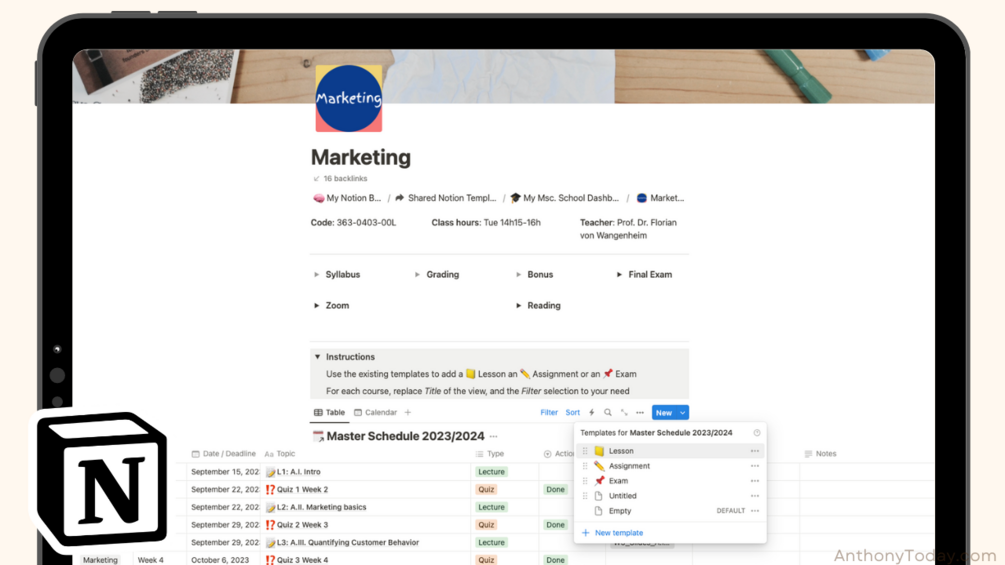Expand the Grading toggle
Viewport: 1005px width, 565px height.
(417, 274)
